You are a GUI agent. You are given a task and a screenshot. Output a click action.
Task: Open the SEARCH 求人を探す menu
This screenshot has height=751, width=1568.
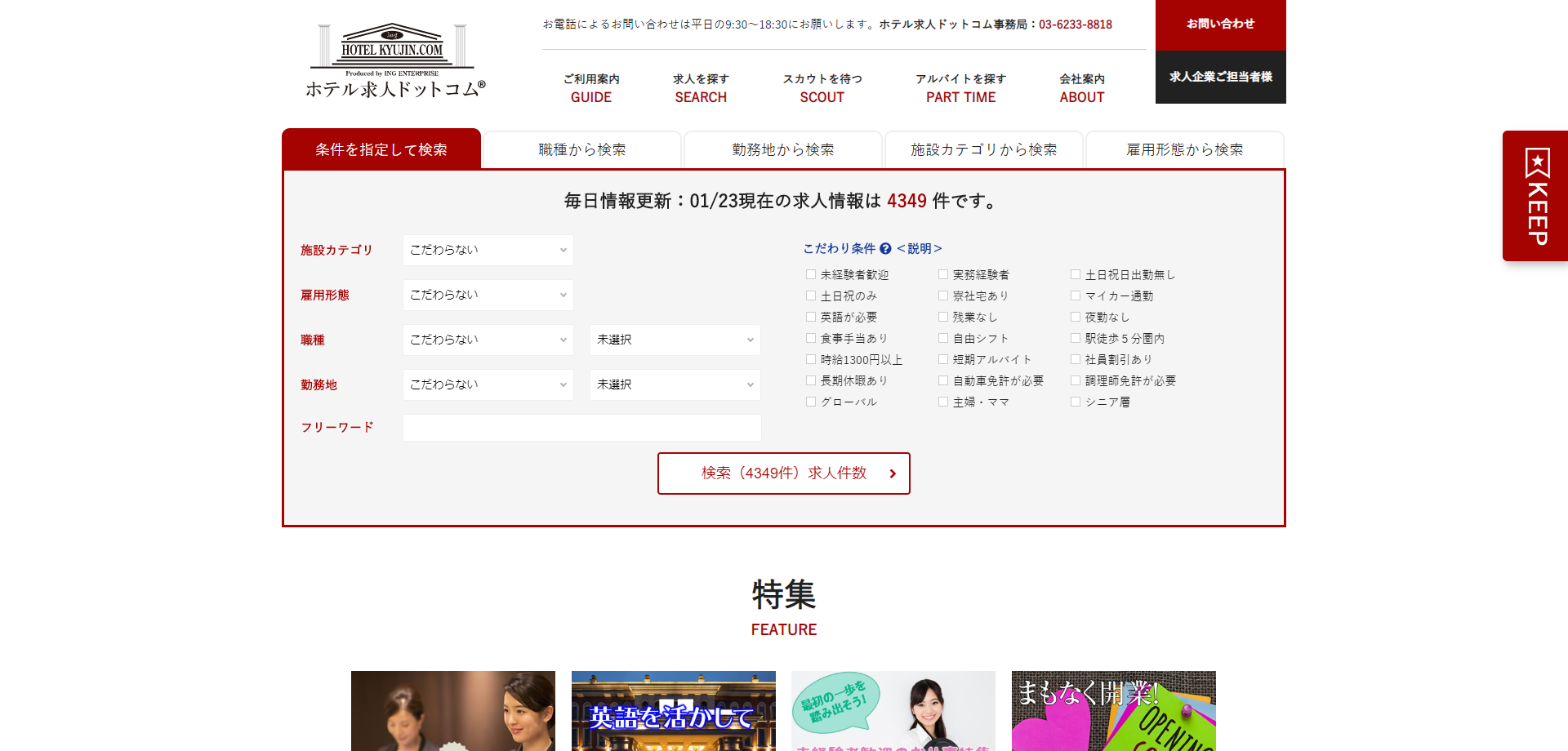[x=700, y=88]
